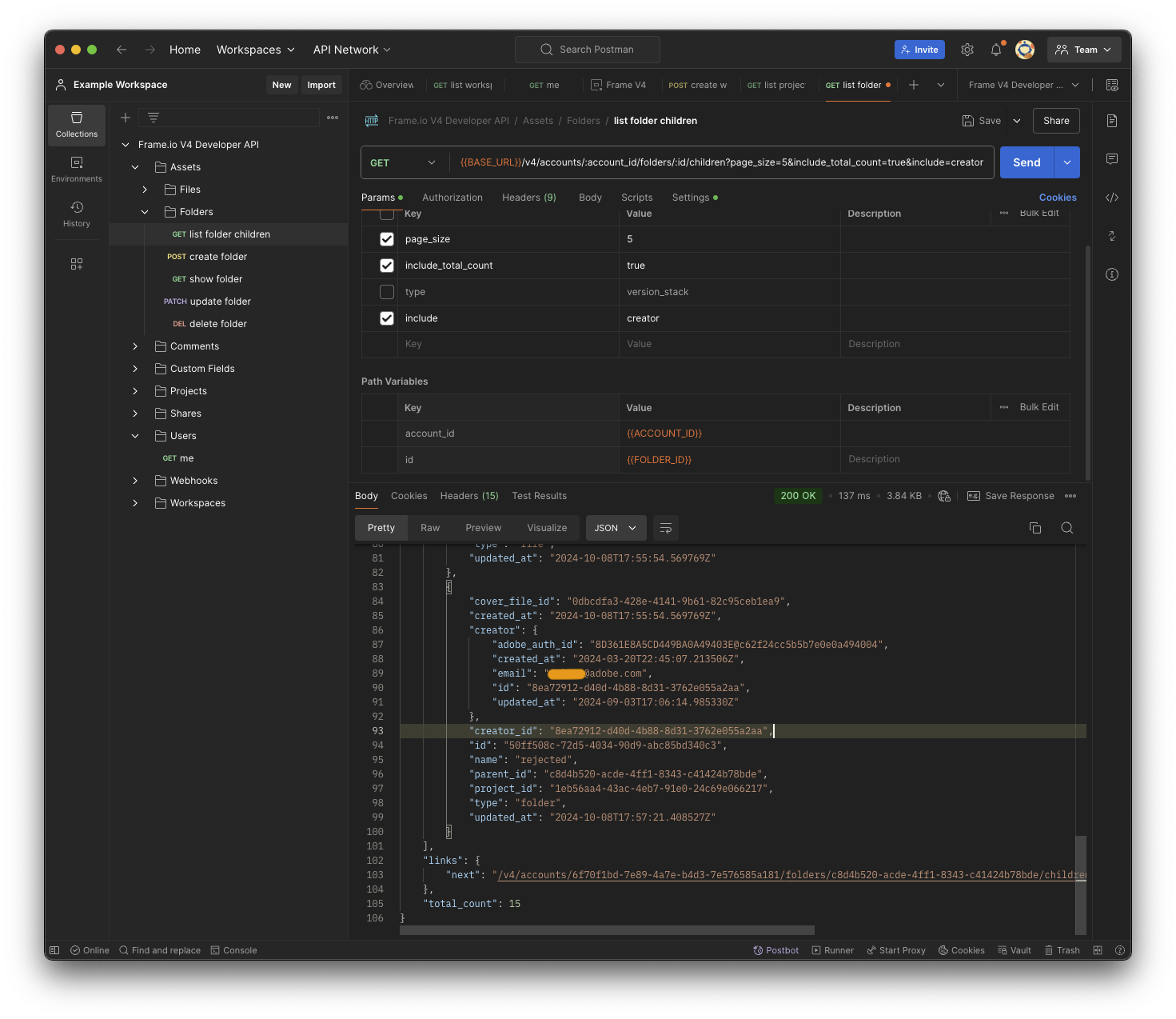Switch to the Authorization tab
Screen dimensions: 1176x1019
(x=452, y=198)
